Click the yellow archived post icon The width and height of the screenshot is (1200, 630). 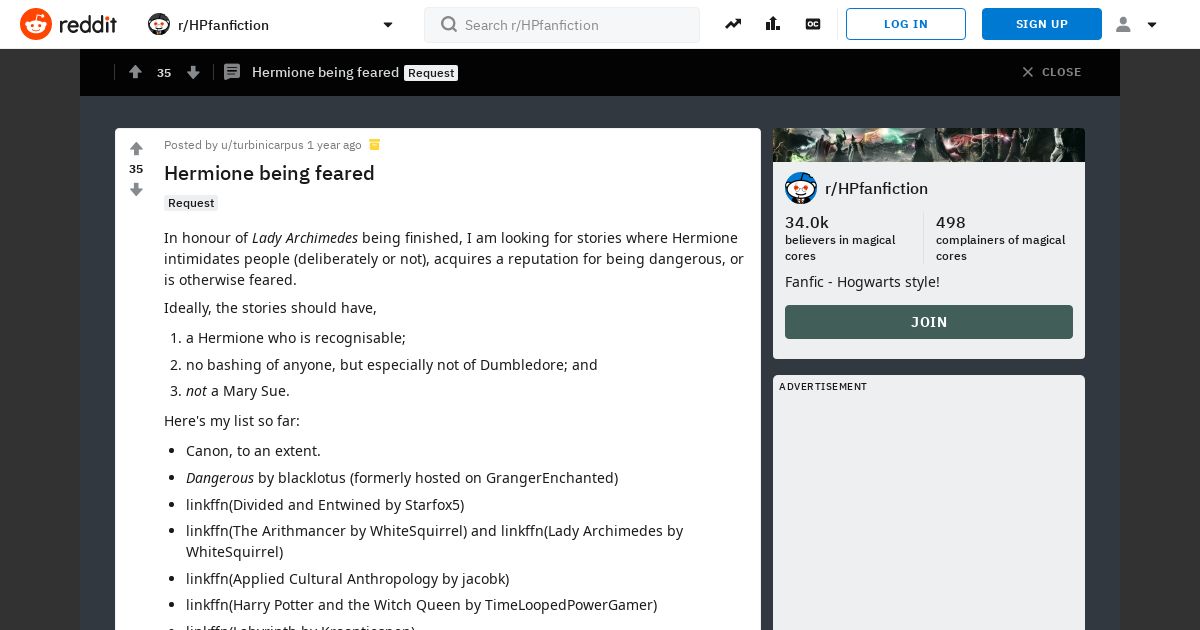click(375, 144)
